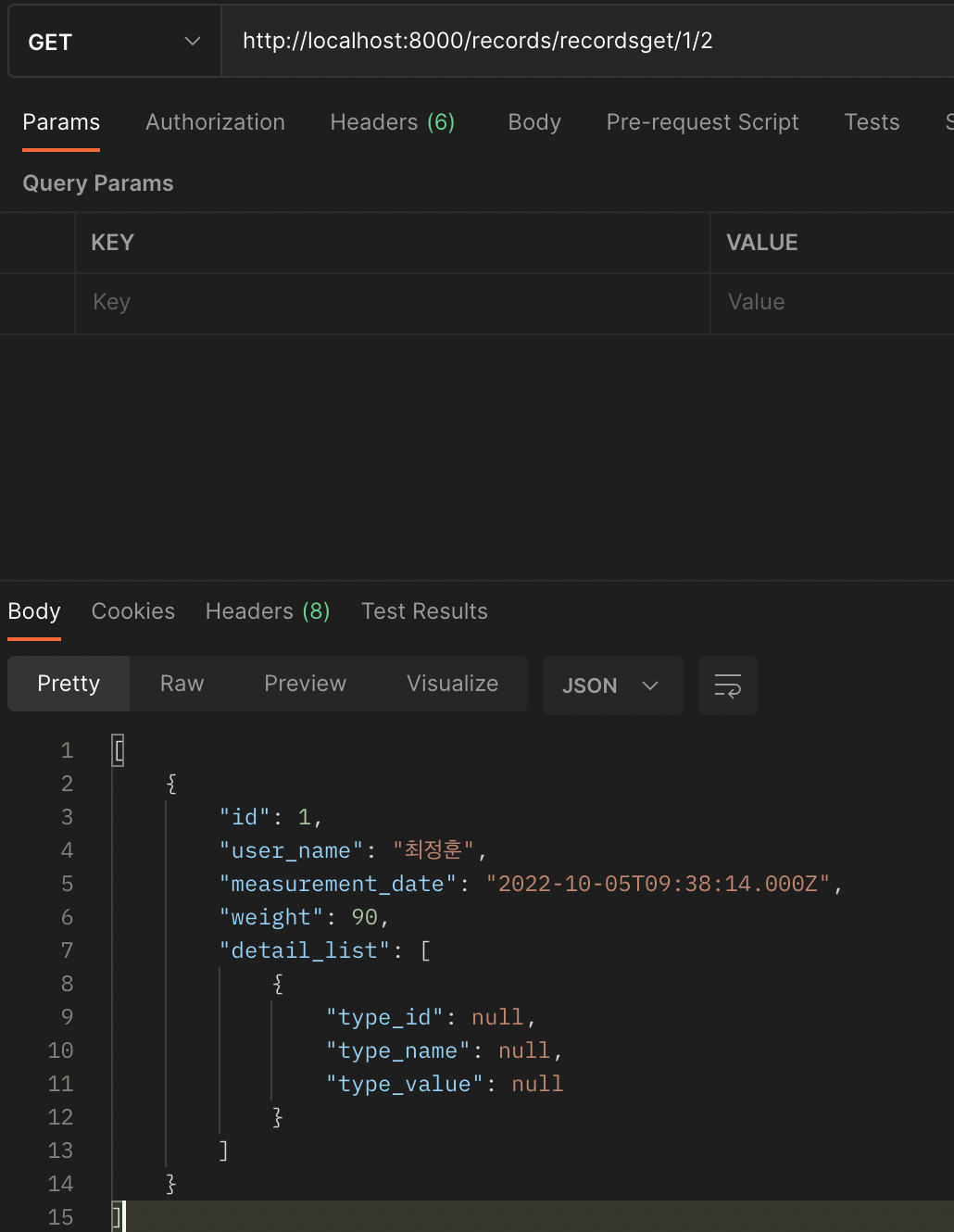954x1232 pixels.
Task: Switch to the Authorization tab
Action: 214,121
